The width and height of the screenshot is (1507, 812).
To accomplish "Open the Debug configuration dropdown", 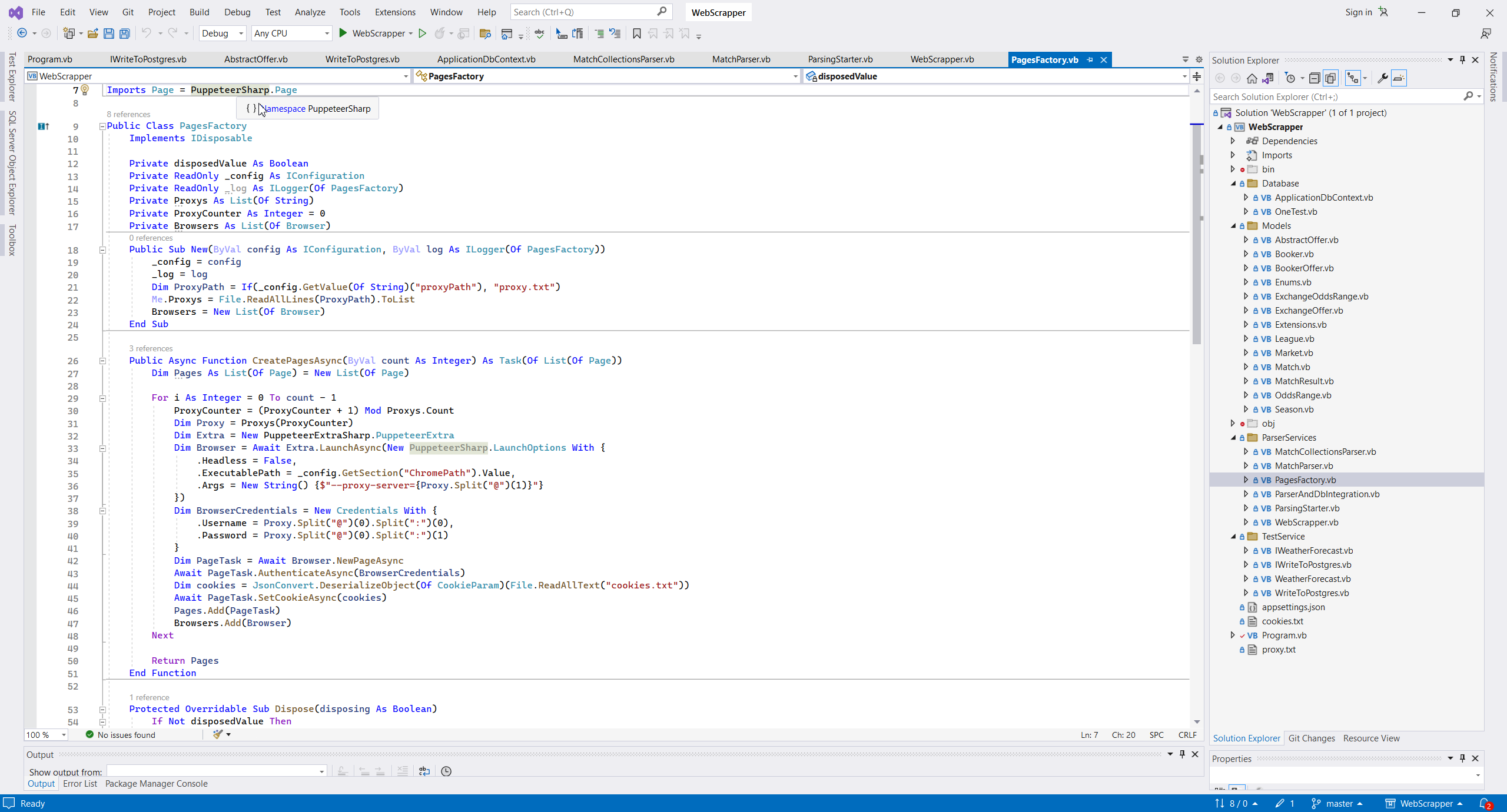I will click(241, 34).
